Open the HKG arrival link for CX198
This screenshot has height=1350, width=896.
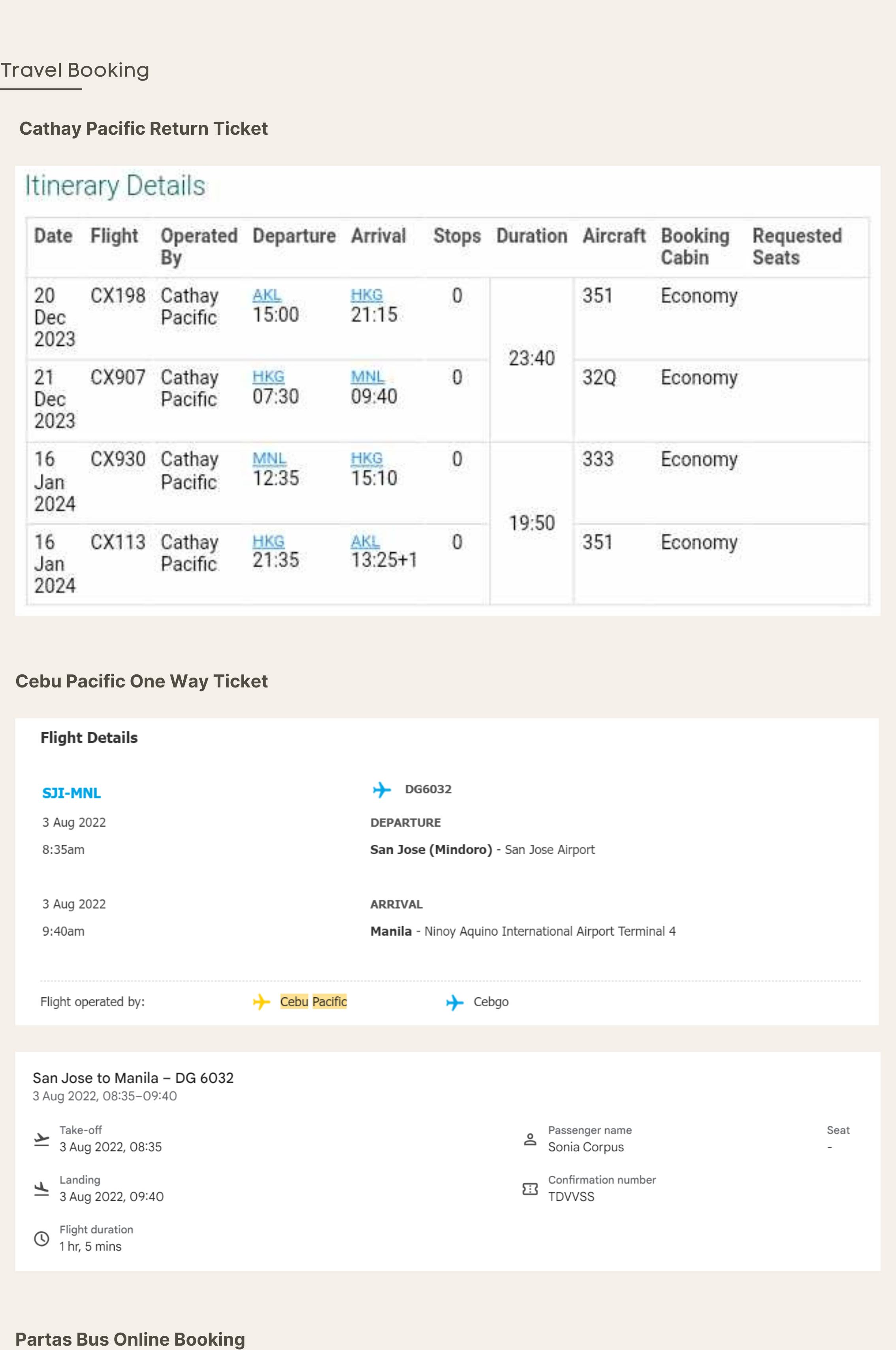(366, 296)
